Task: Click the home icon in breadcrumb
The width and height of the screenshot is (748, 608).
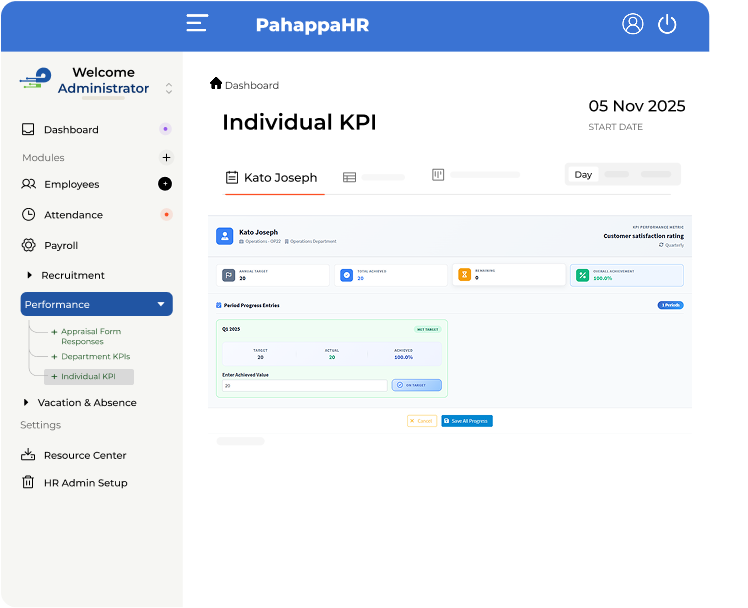Action: point(216,84)
